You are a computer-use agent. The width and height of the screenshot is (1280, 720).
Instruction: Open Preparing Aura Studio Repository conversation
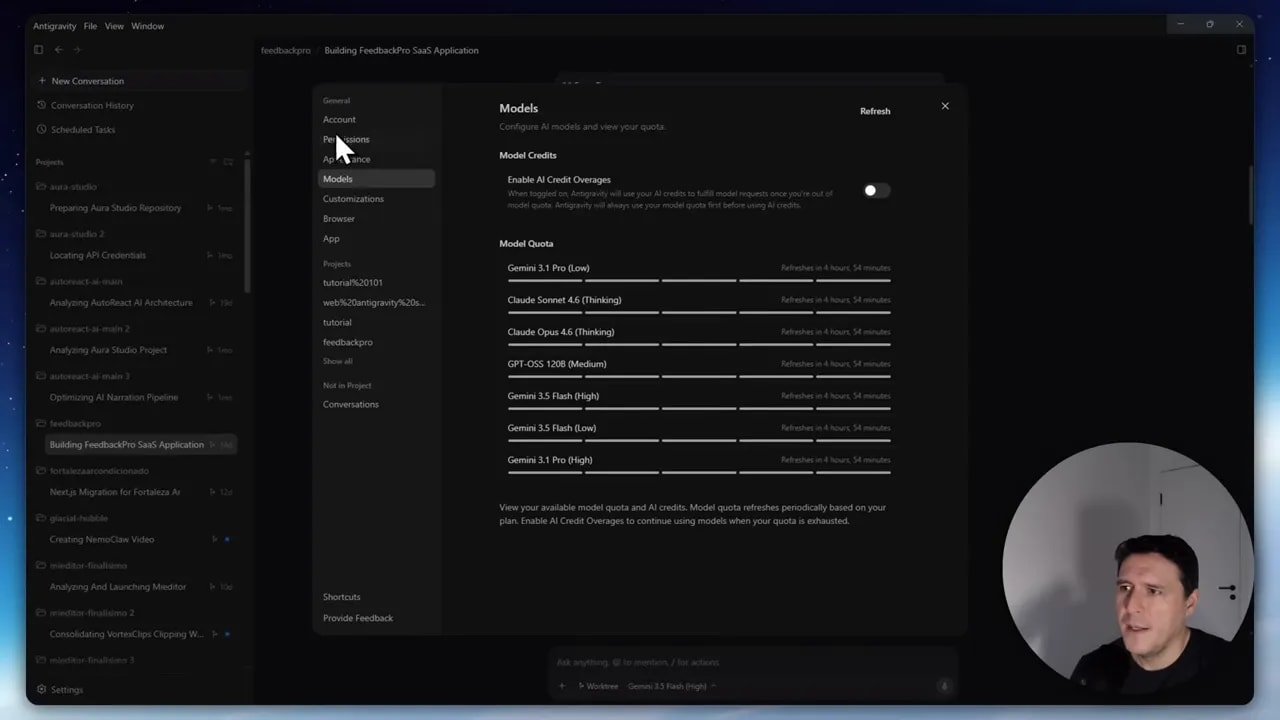(115, 208)
